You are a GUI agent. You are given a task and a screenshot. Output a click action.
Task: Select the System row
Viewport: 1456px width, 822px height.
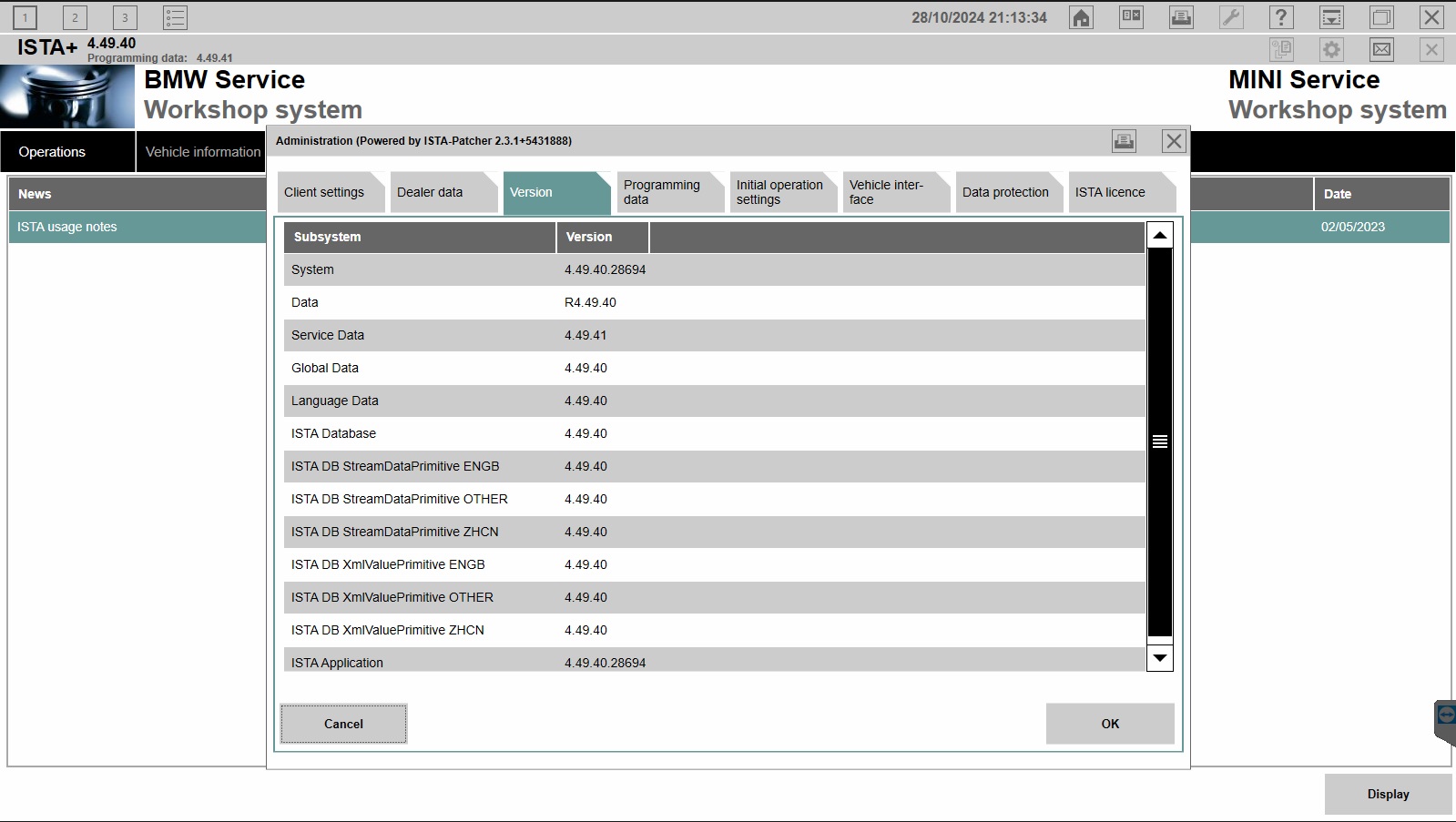714,269
